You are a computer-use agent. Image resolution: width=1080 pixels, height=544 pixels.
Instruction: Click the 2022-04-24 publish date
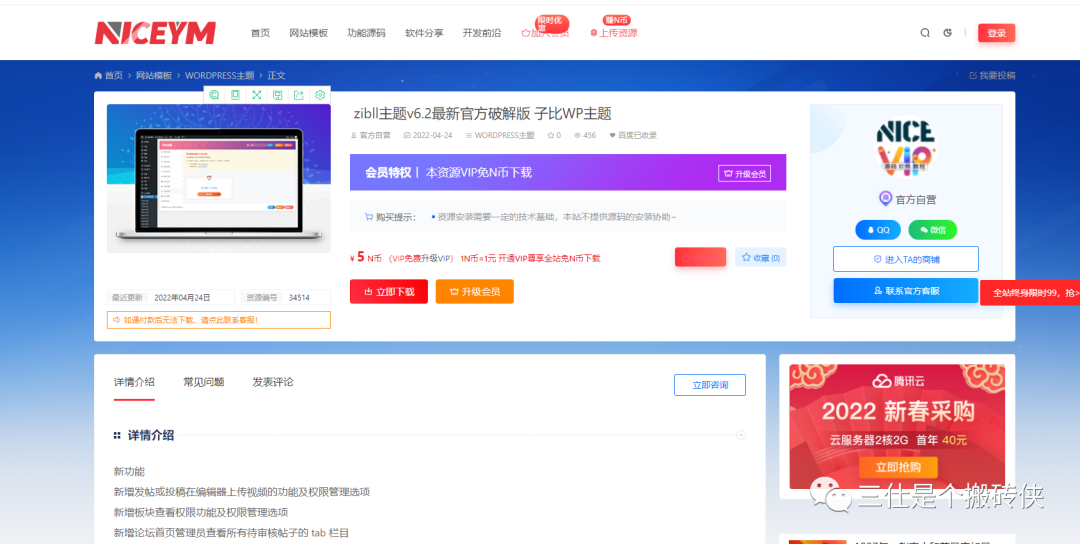click(x=428, y=135)
